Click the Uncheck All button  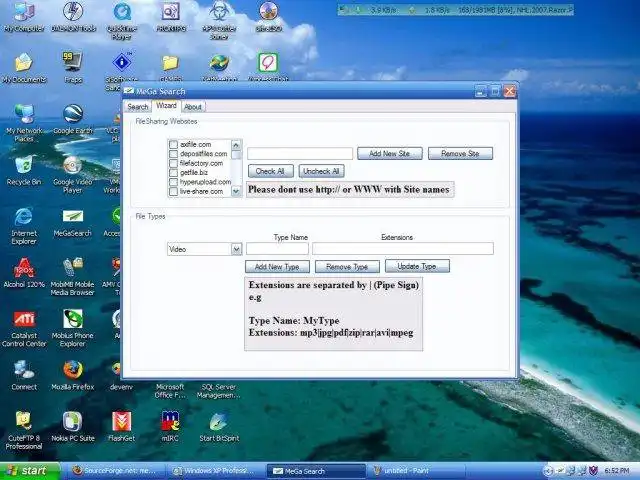tap(321, 171)
